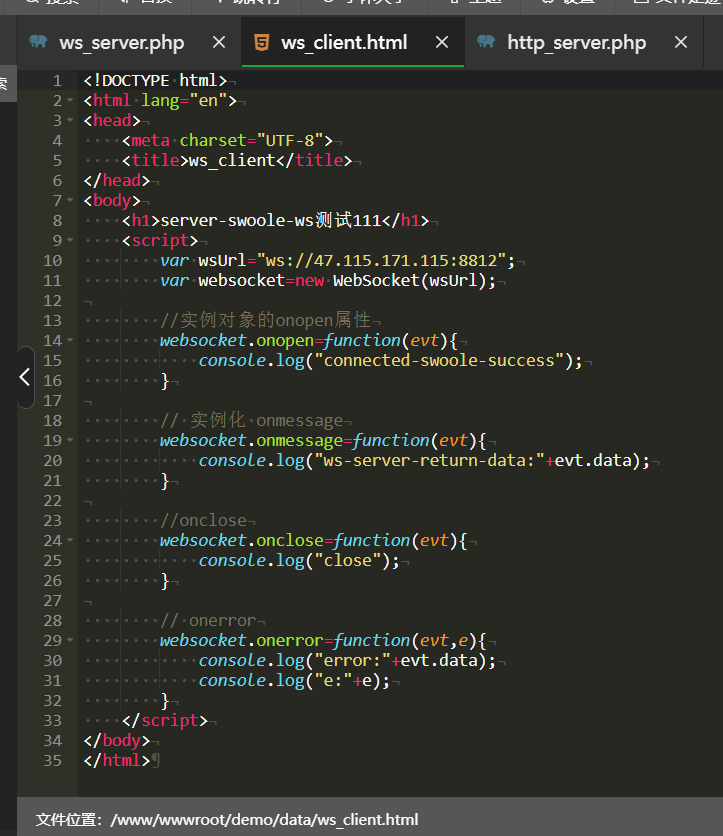
Task: Fold the onmessage function at line 19
Action: click(70, 440)
